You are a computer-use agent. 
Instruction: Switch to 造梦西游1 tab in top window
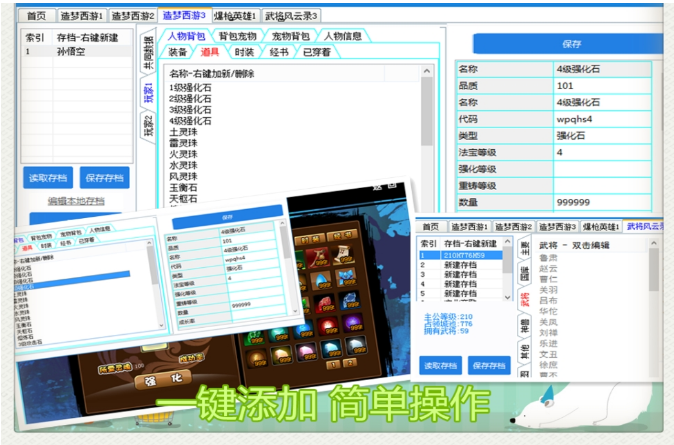tap(82, 16)
